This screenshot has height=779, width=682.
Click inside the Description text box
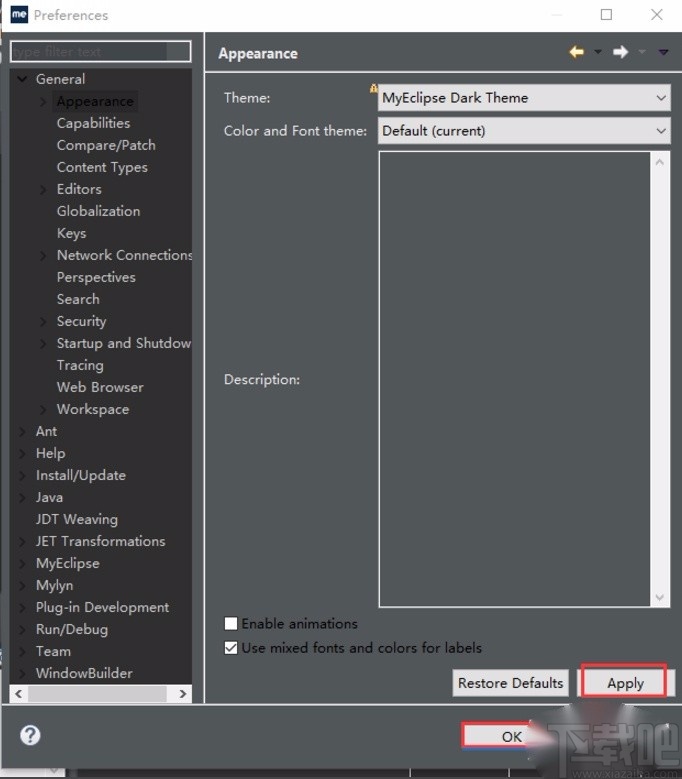tap(515, 380)
